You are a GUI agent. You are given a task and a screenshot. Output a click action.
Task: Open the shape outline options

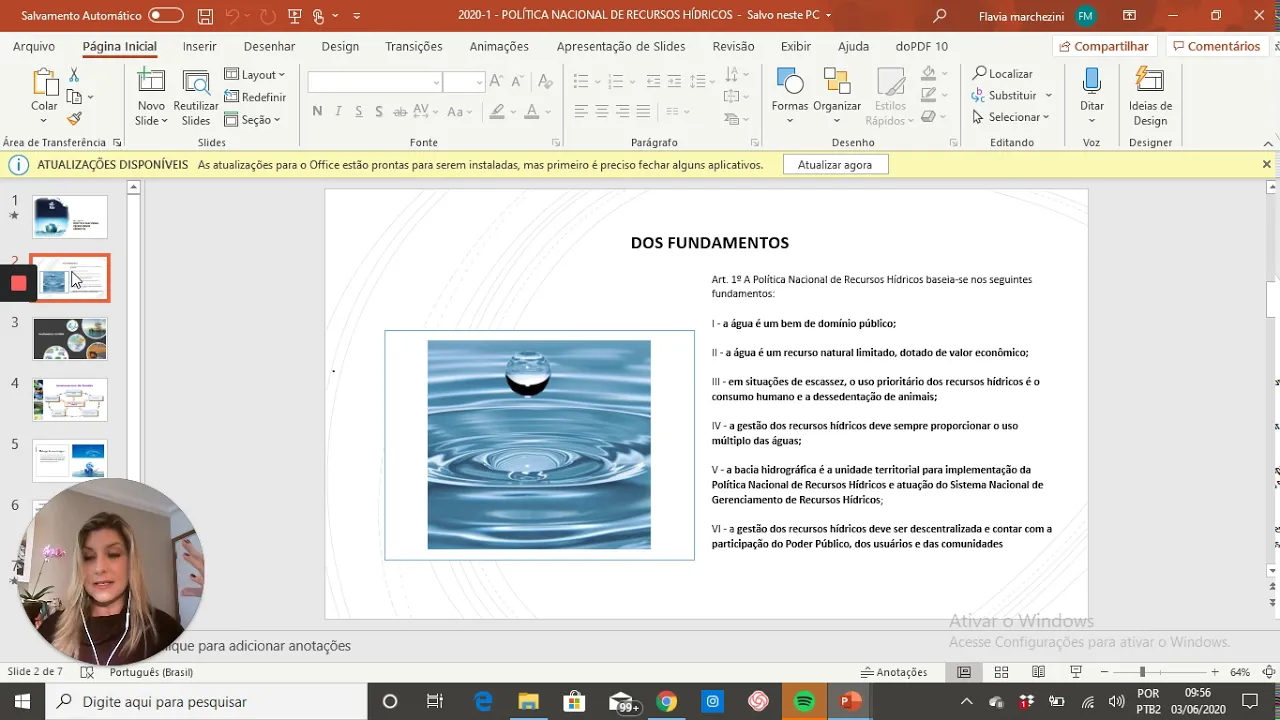[933, 94]
